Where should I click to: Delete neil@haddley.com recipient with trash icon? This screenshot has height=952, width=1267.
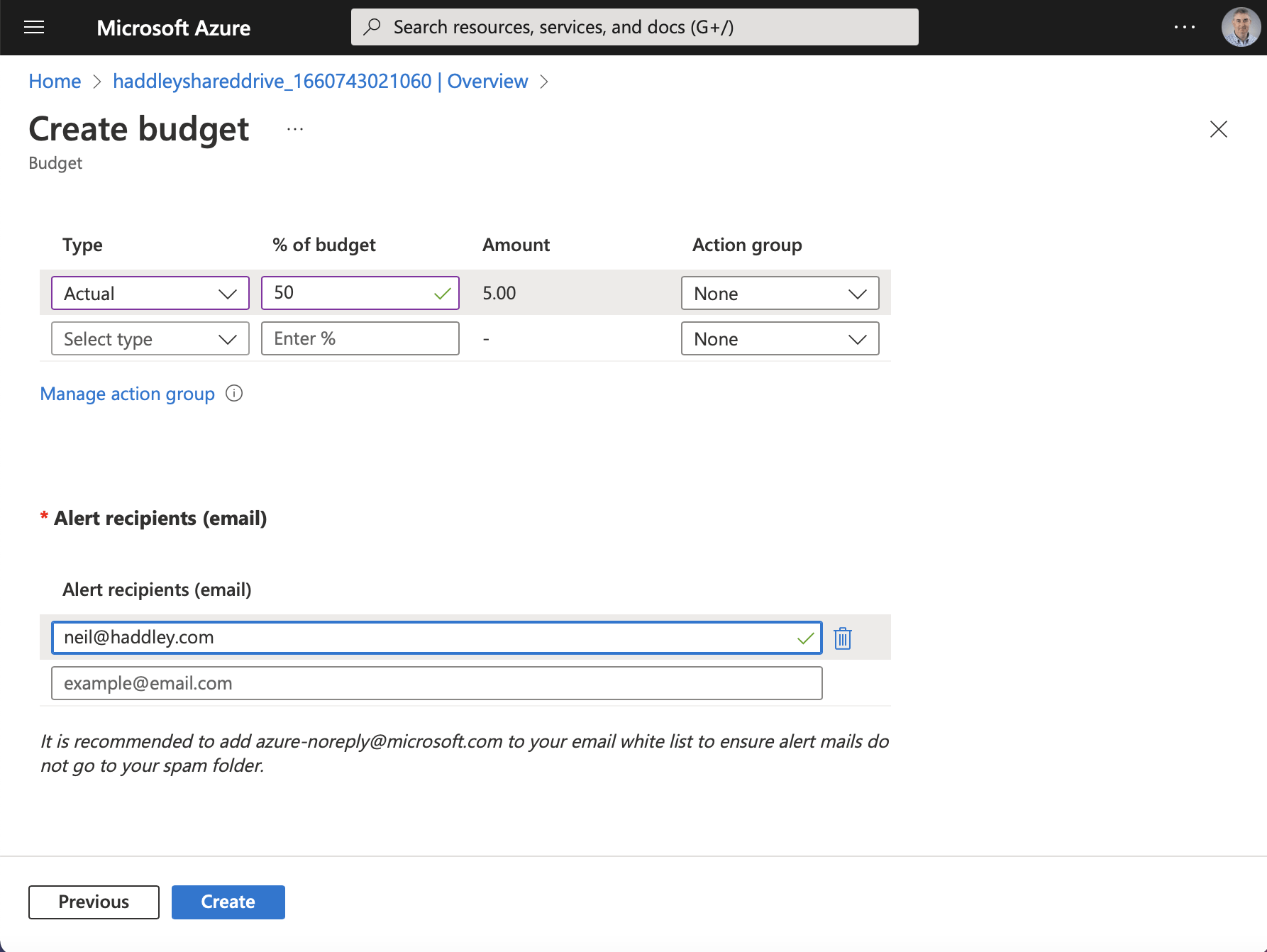(843, 638)
